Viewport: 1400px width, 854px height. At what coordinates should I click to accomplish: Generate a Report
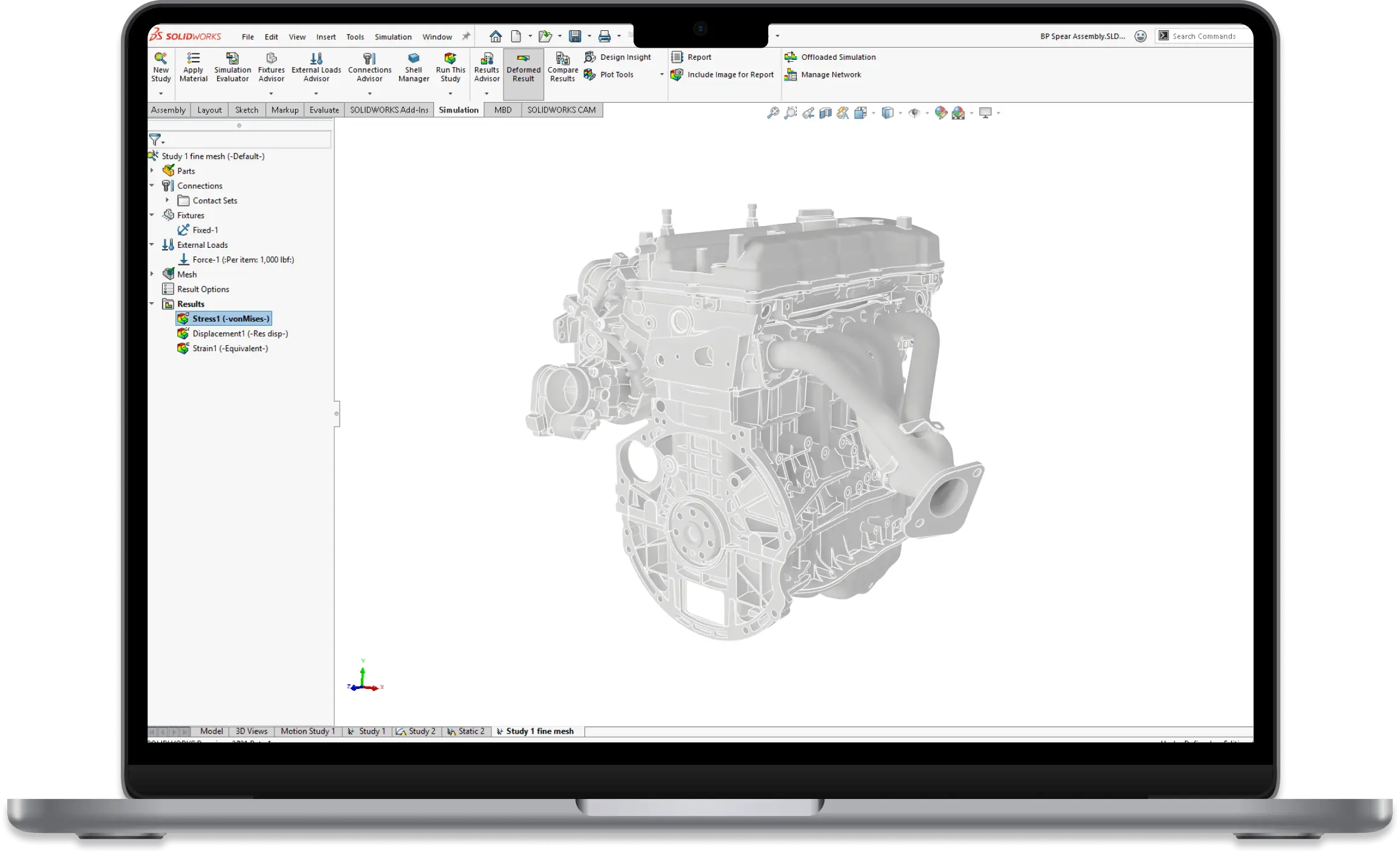click(692, 57)
